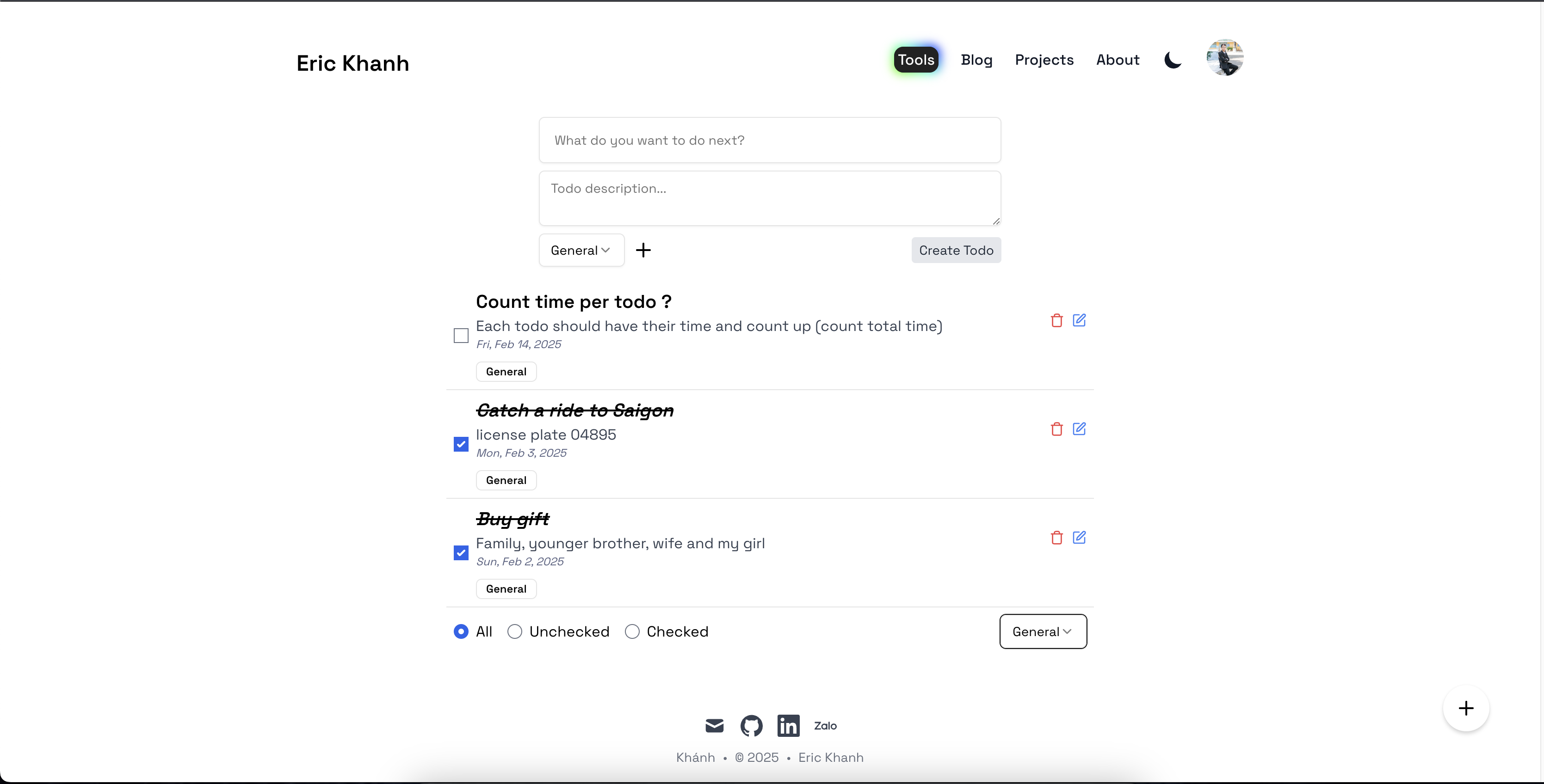Open the Blog menu item
Viewport: 1544px width, 784px height.
(x=976, y=60)
